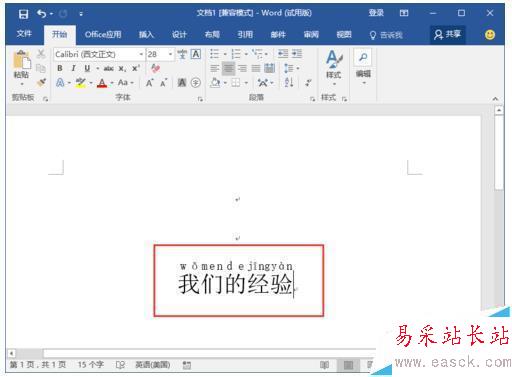This screenshot has width=512, height=377.
Task: Open the 文件 File tab
Action: 24,34
